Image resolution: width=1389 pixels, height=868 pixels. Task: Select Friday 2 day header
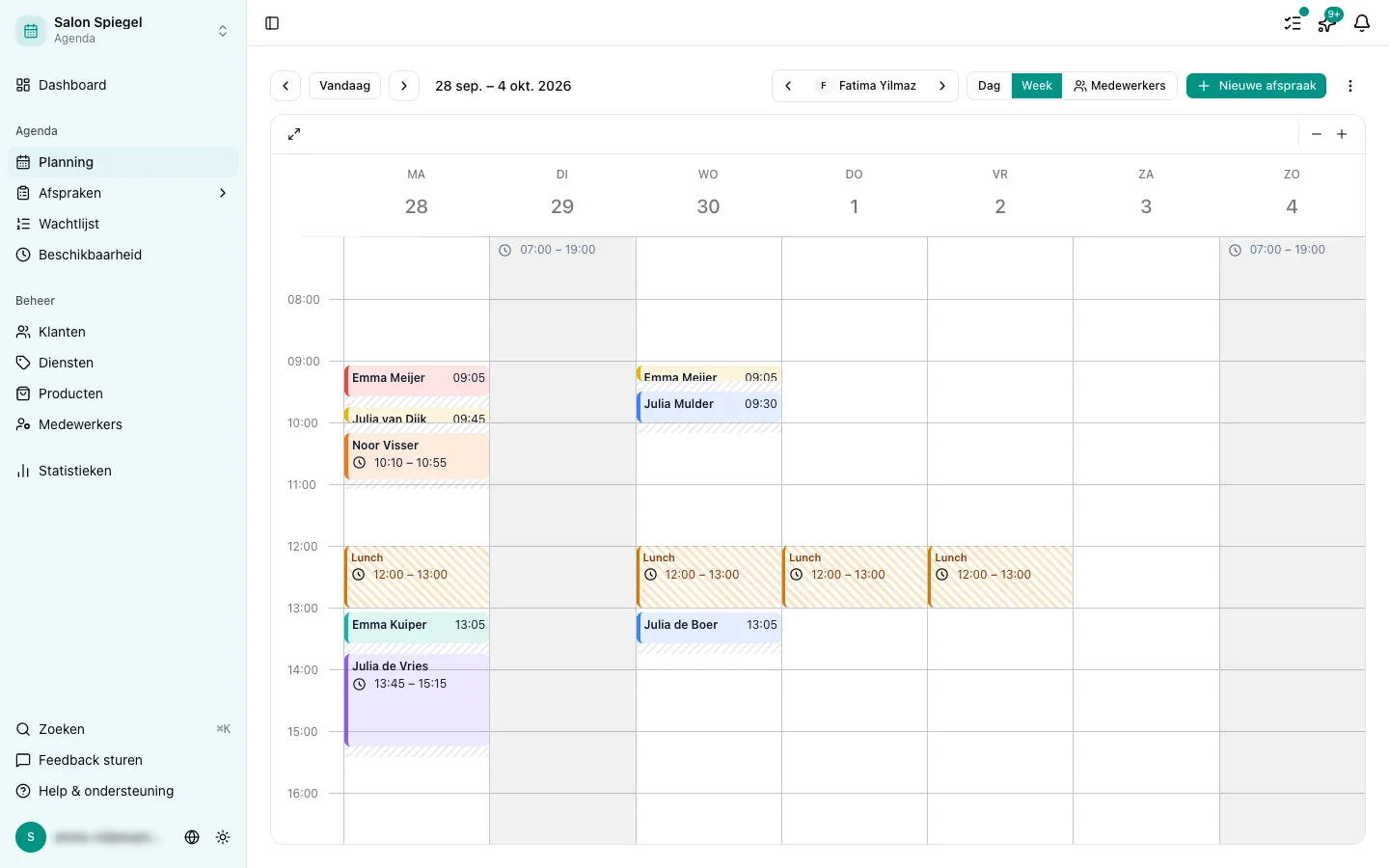tap(1000, 193)
